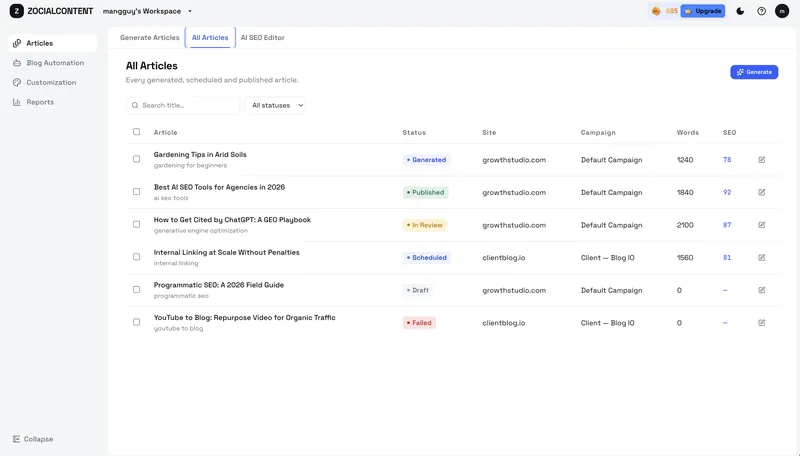Screen dimensions: 800x456
Task: Open YouTube to Blog: Repurpose Video title
Action: pos(244,318)
